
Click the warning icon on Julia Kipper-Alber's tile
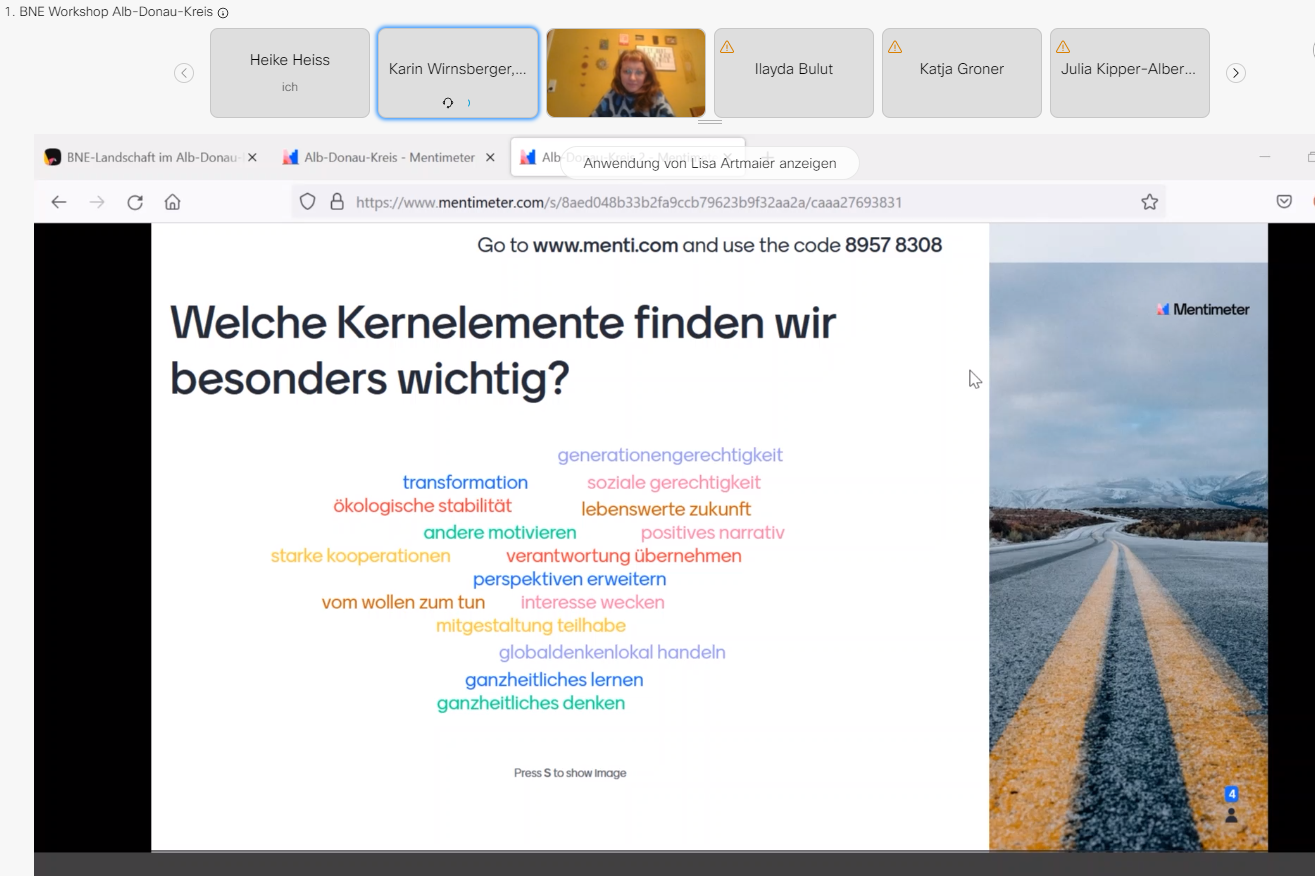[1063, 47]
